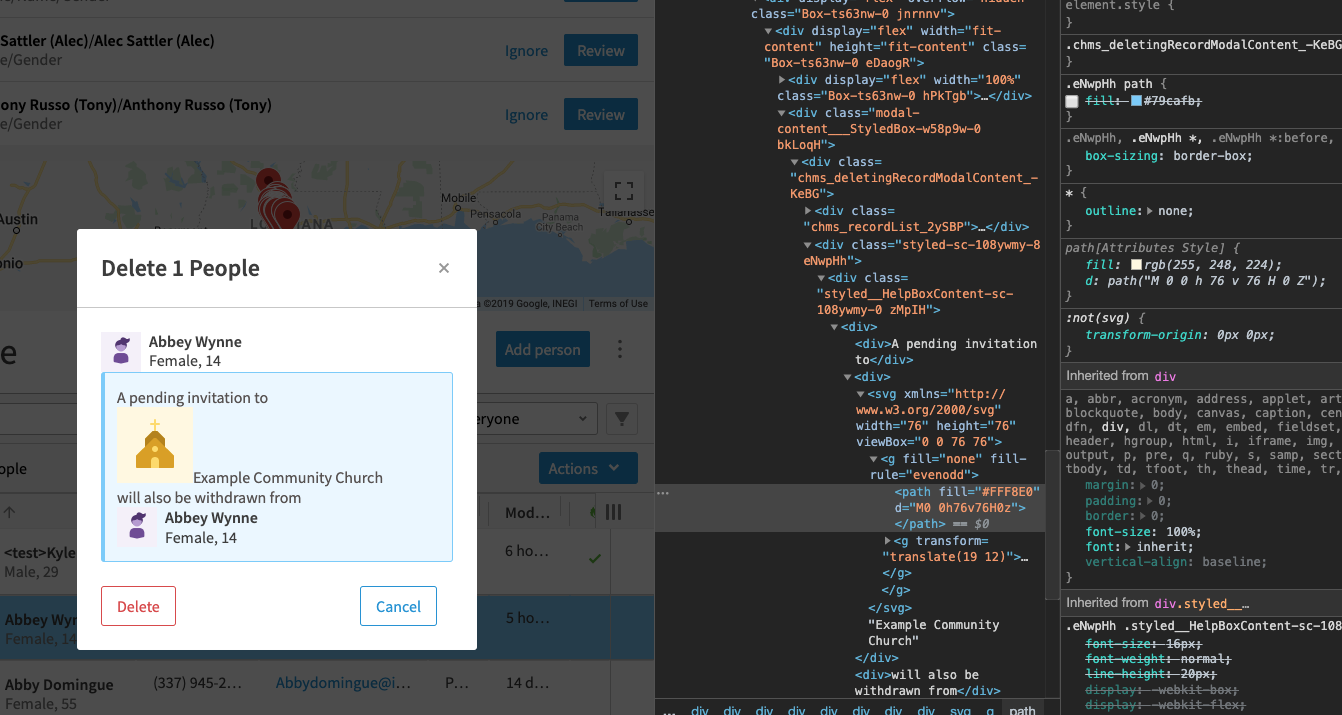Toggle the fill property checkbox for .eNwpHh path
The image size is (1342, 715).
click(x=1071, y=101)
